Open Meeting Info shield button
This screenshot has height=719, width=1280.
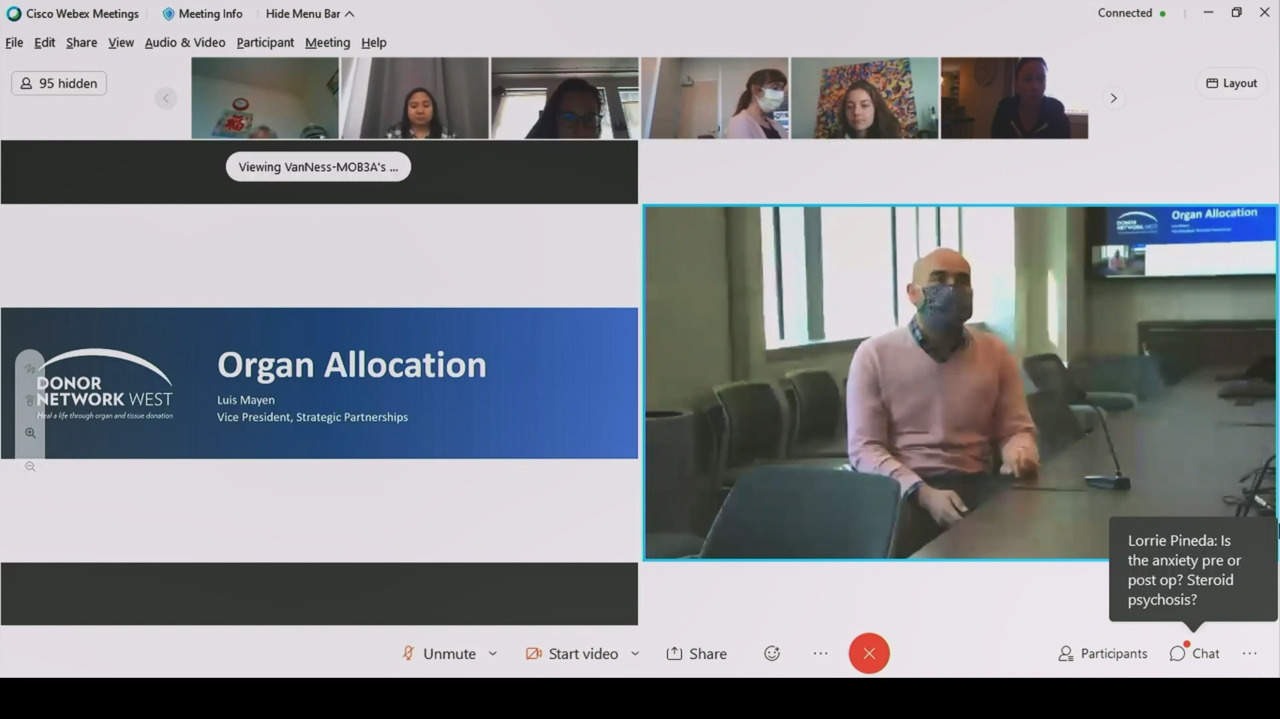(x=202, y=14)
